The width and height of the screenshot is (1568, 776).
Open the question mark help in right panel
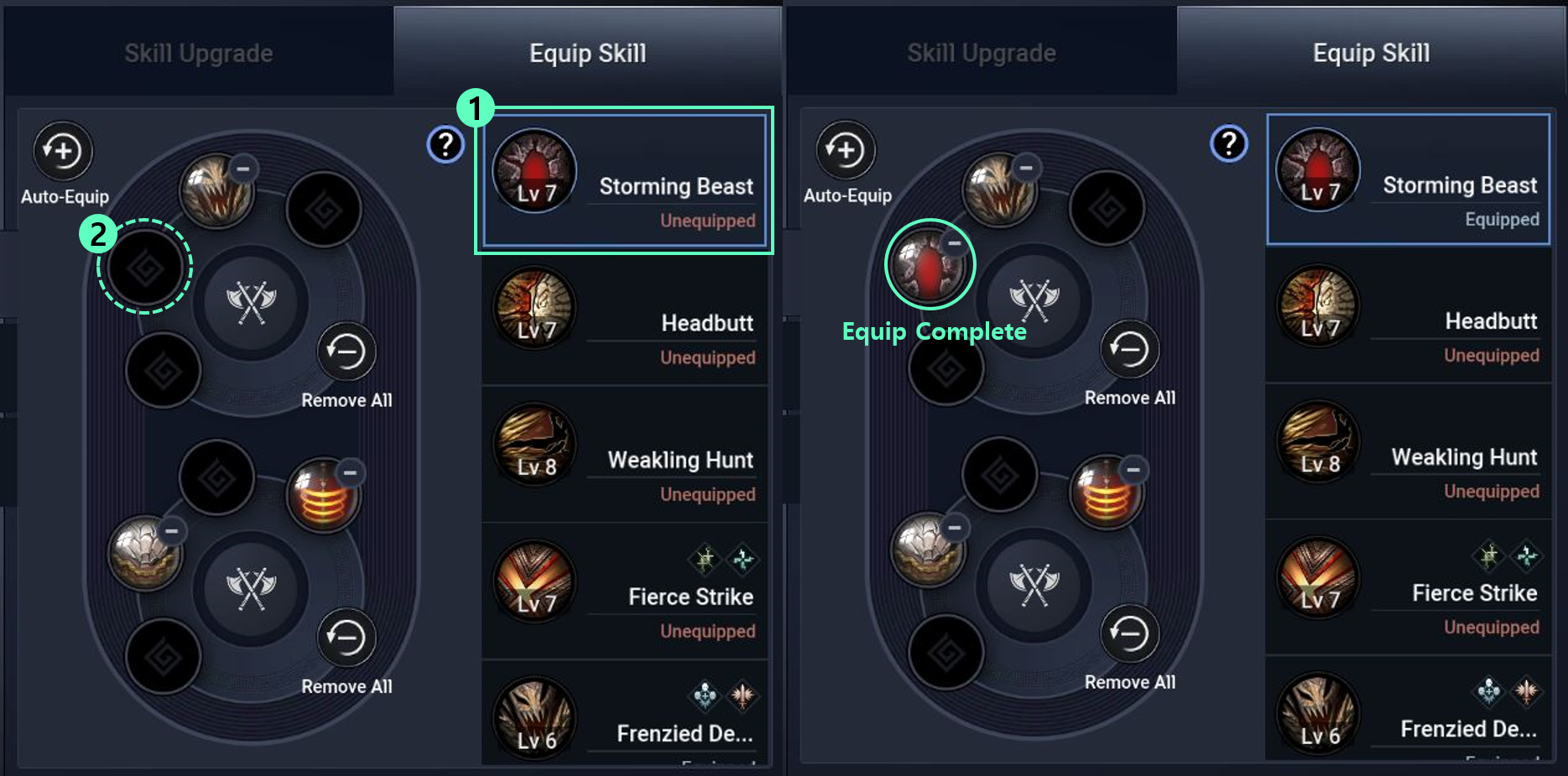tap(1229, 143)
